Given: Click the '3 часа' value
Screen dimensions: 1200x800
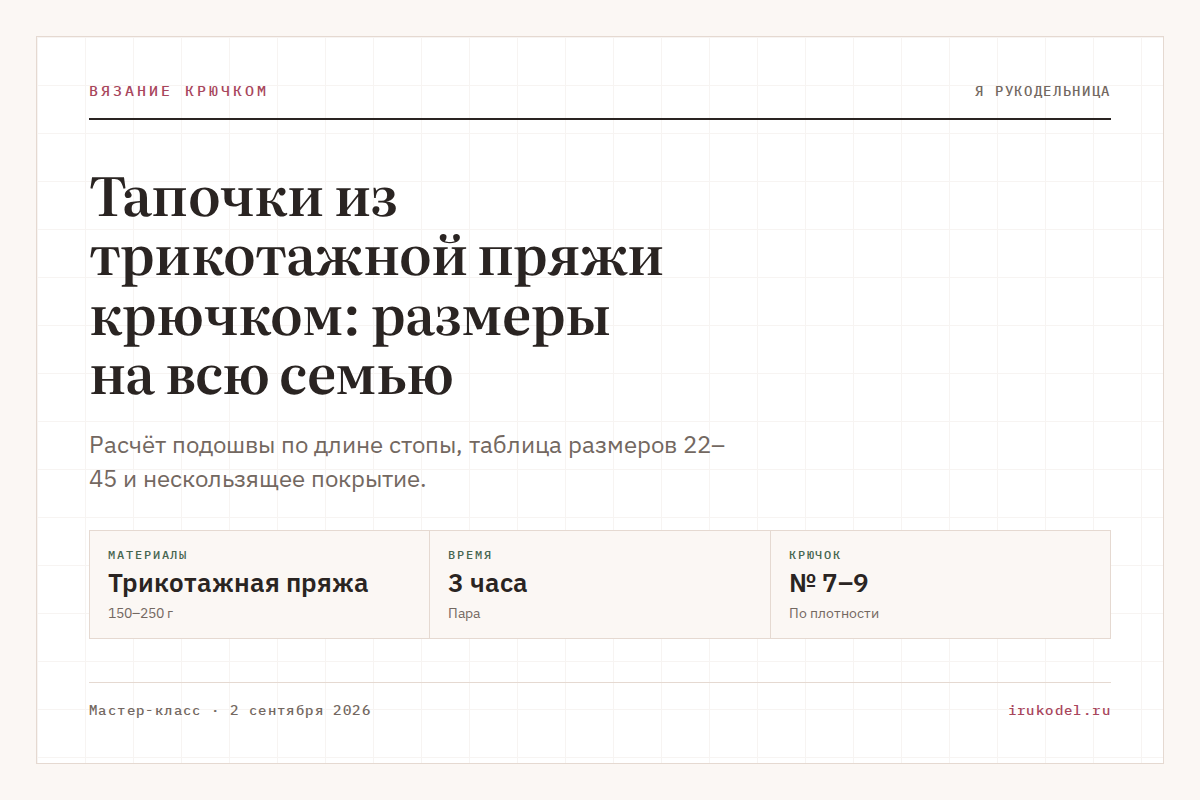Looking at the screenshot, I should [488, 584].
